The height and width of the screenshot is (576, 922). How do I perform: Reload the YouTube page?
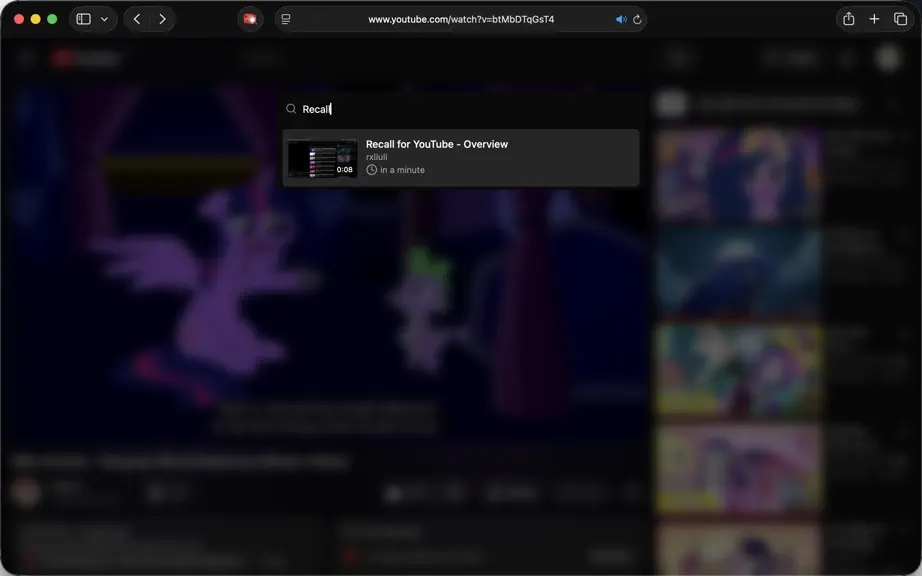coord(637,19)
